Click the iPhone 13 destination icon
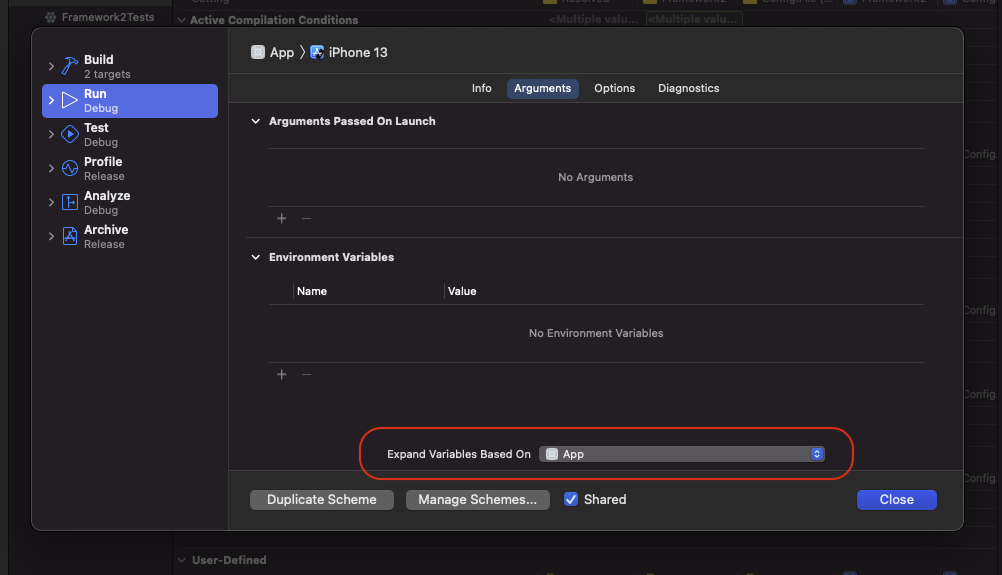This screenshot has width=1002, height=575. pyautogui.click(x=317, y=52)
